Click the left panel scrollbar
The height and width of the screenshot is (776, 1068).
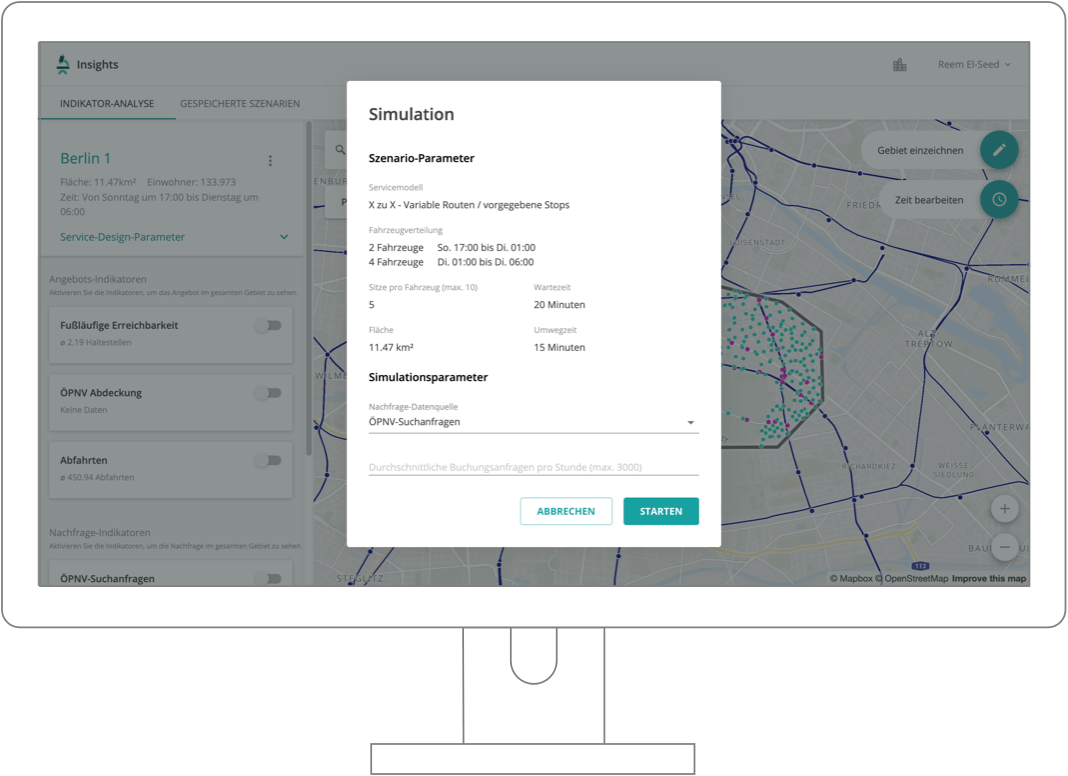(x=309, y=288)
